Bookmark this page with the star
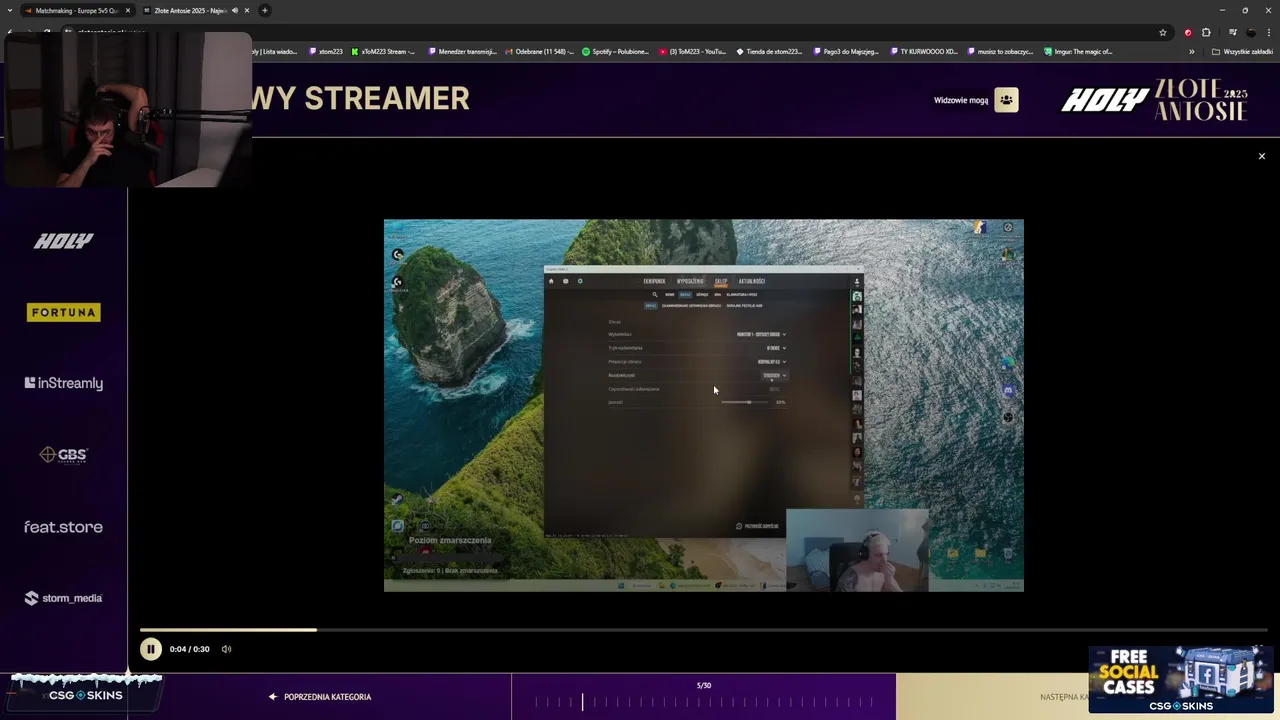1280x720 pixels. click(1163, 32)
